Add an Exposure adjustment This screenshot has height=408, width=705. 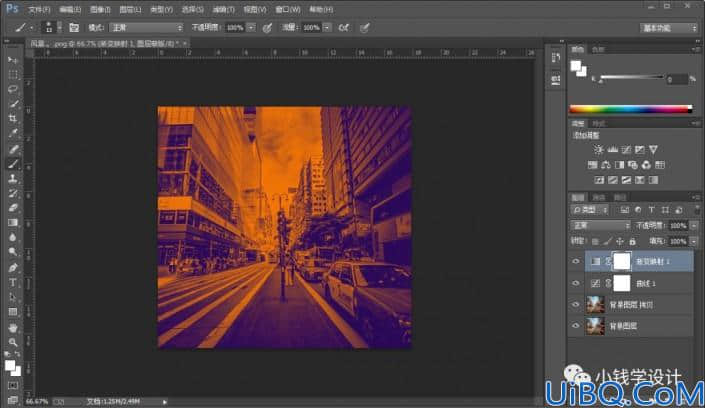639,149
